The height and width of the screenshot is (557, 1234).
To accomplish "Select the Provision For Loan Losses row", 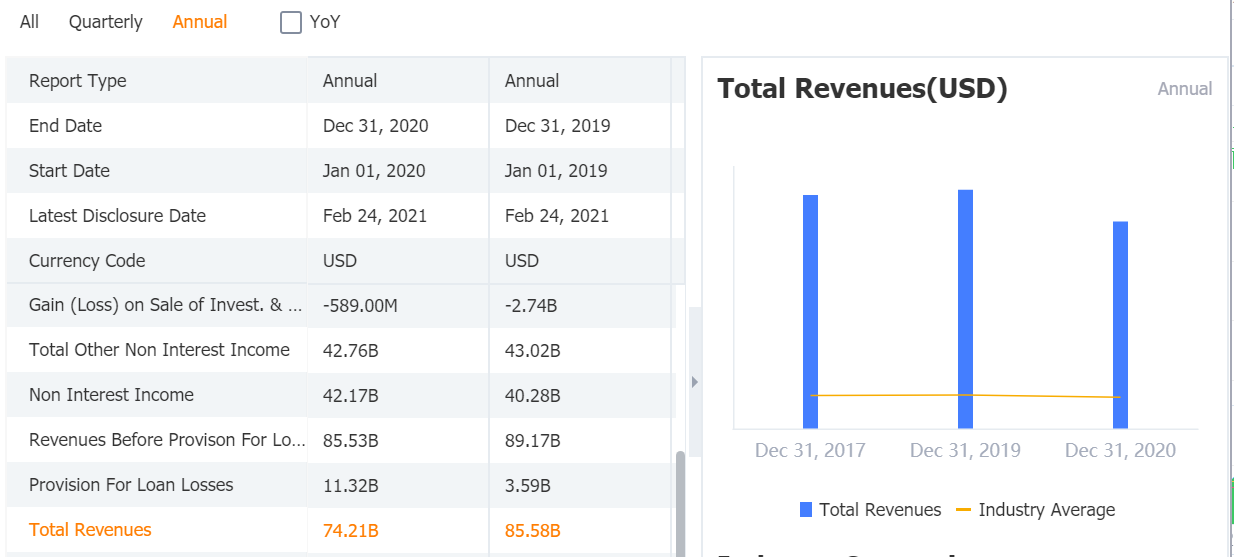I will (x=131, y=485).
